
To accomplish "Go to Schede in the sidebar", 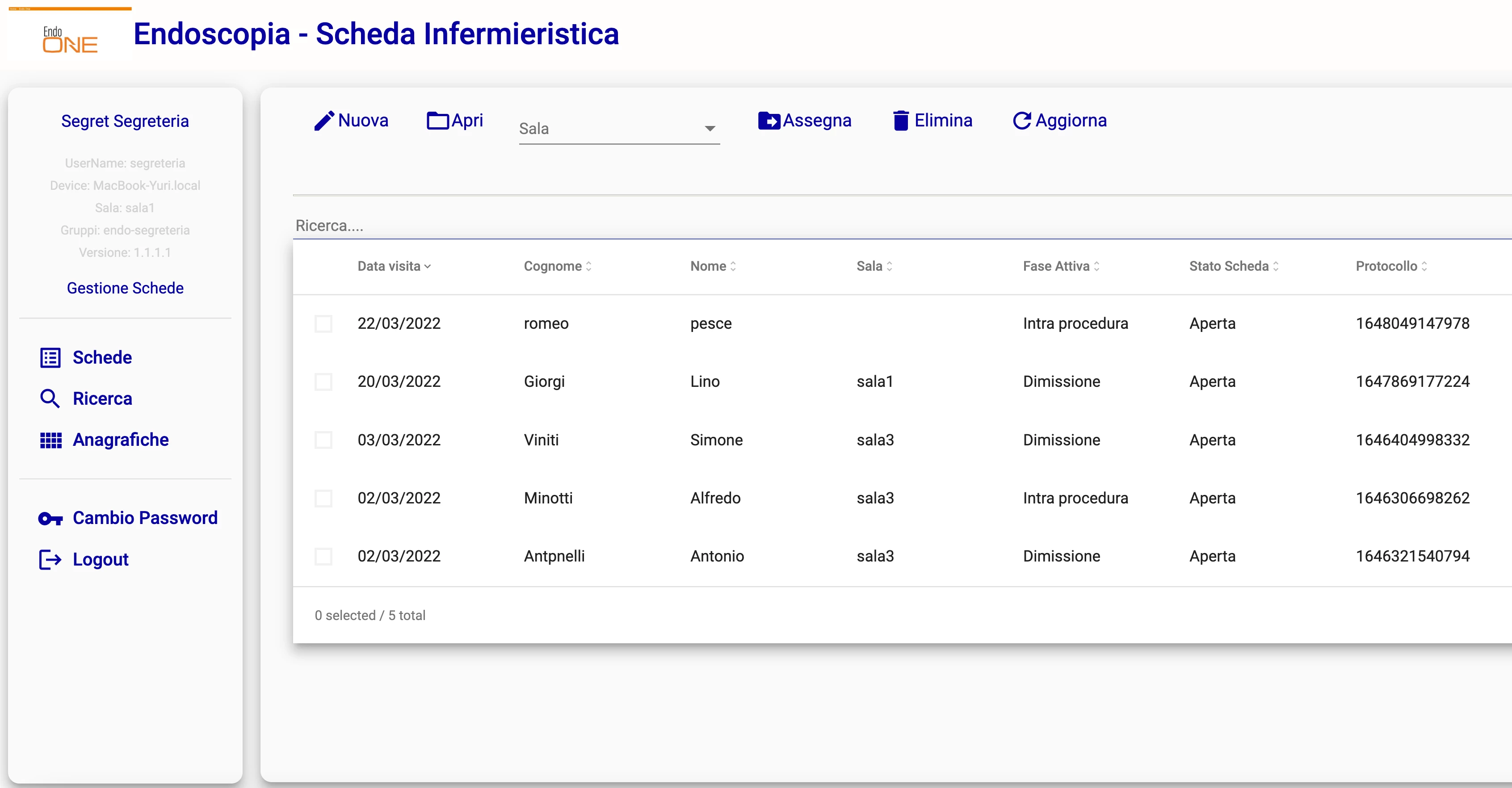I will coord(102,357).
